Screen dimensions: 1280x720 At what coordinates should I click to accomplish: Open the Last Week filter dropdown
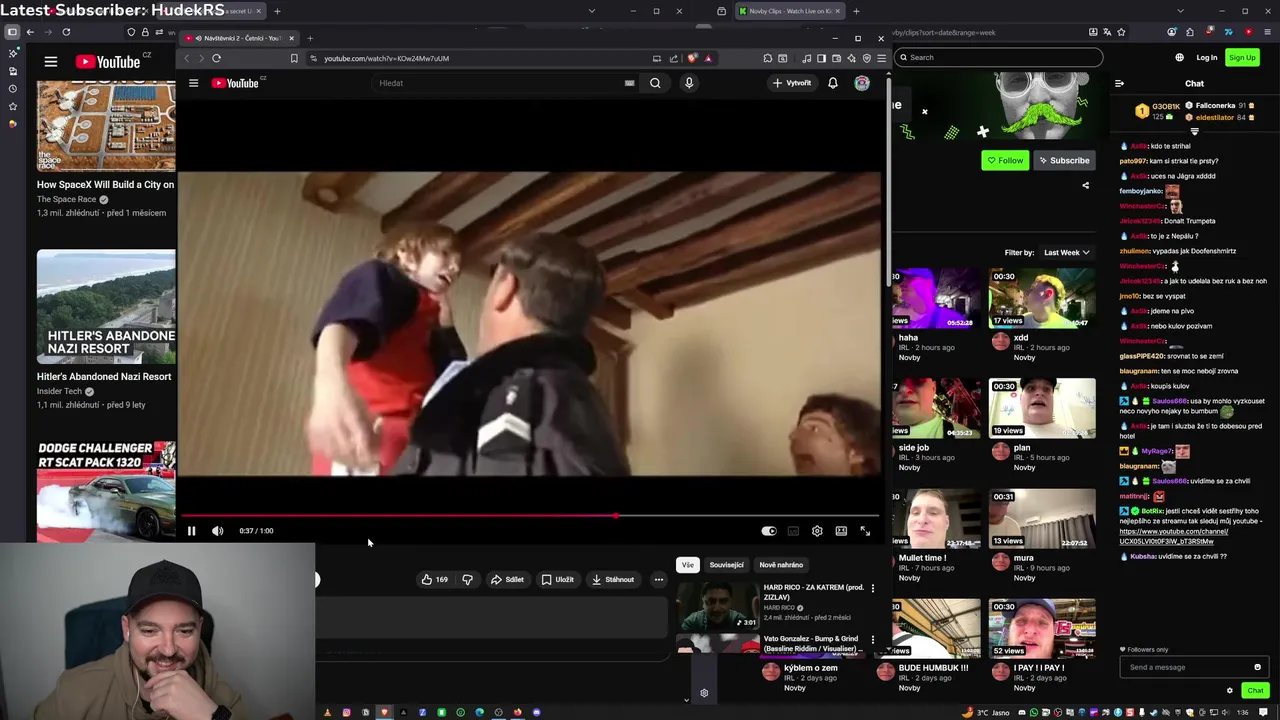click(1066, 253)
